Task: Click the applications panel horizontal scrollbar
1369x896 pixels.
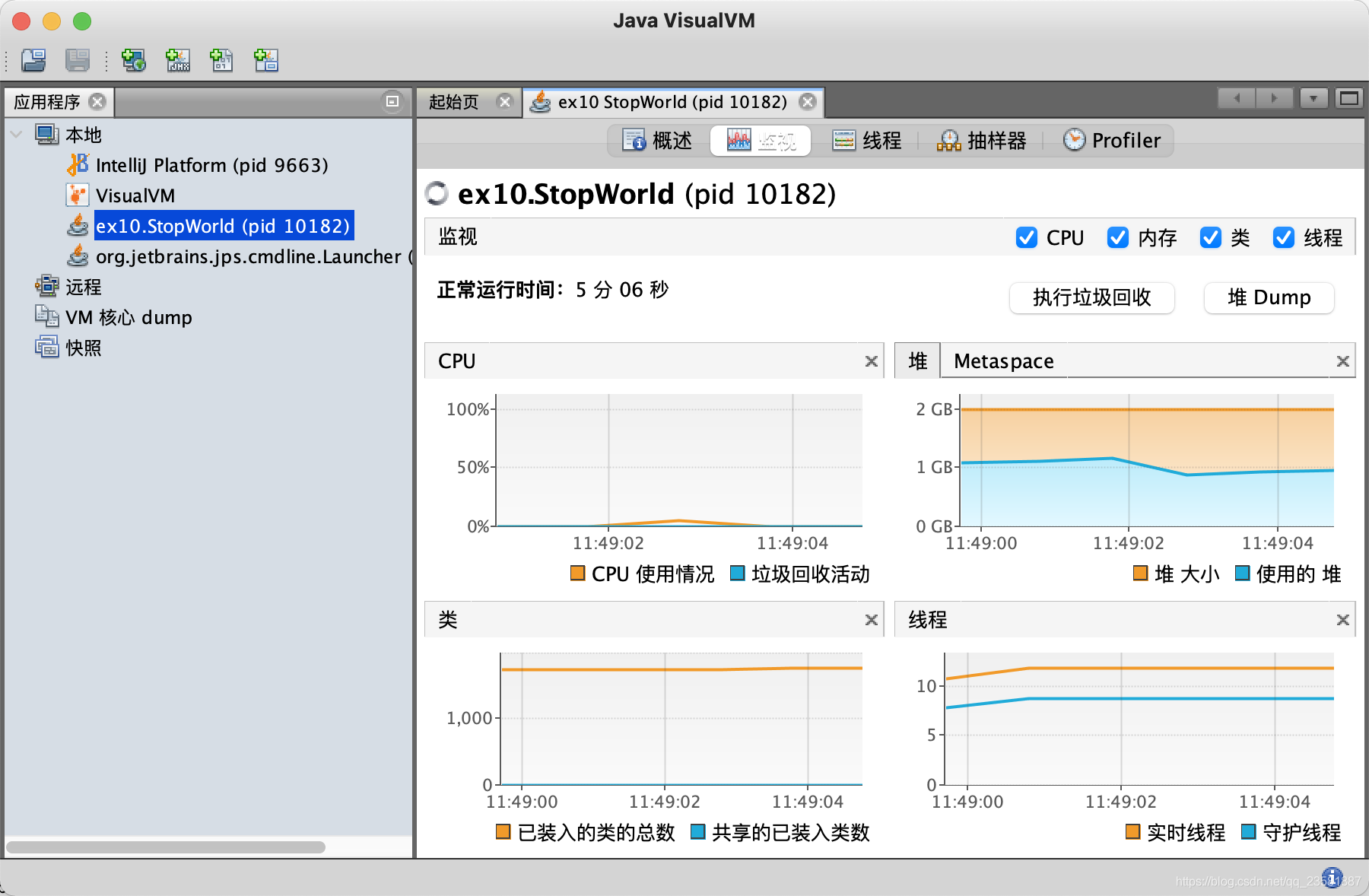Action: [166, 847]
